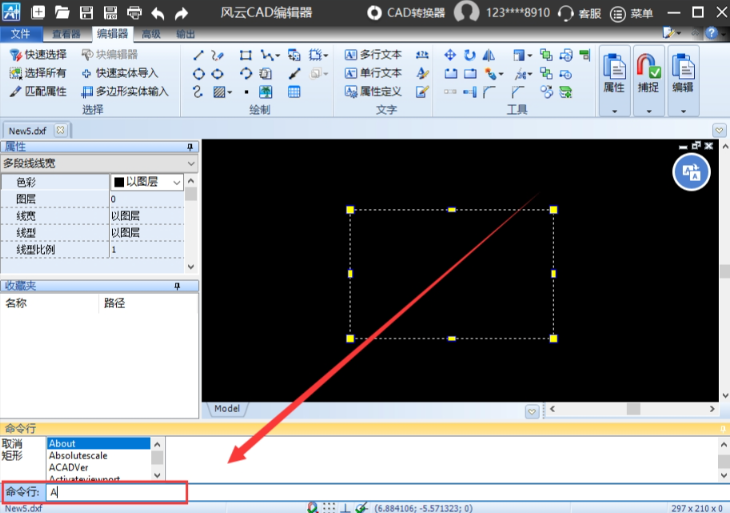730x513 pixels.
Task: Click the CAD转换器 converter icon in title bar
Action: point(374,13)
